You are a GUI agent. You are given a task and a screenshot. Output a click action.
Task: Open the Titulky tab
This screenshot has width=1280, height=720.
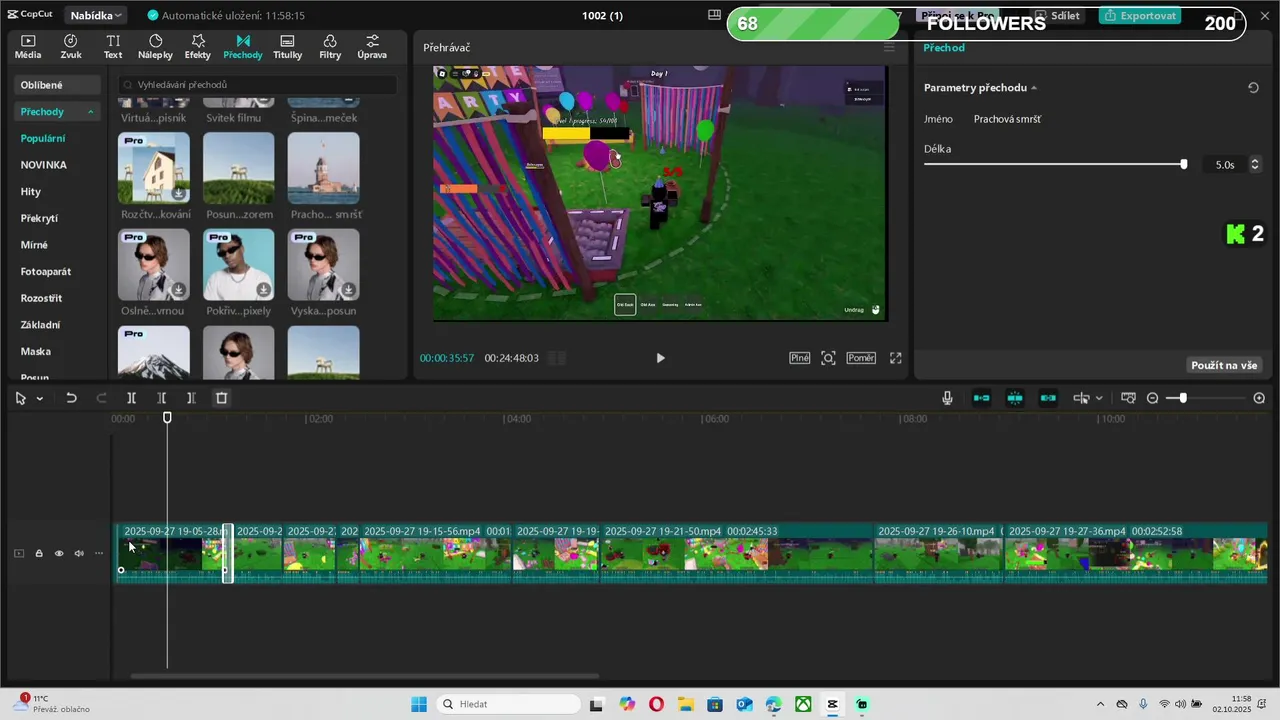coord(287,47)
